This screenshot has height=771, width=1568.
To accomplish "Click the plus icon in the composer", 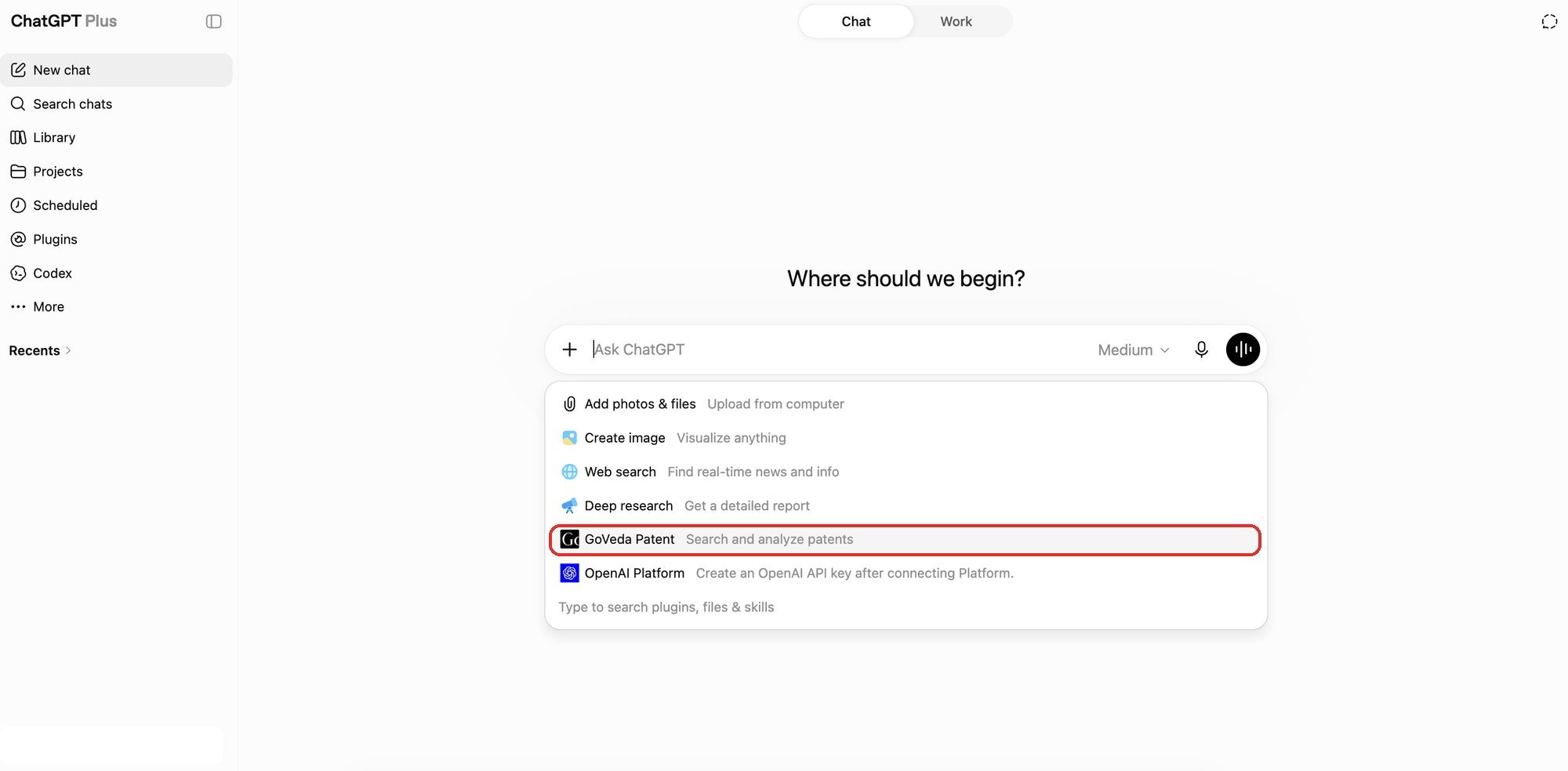I will coord(570,349).
